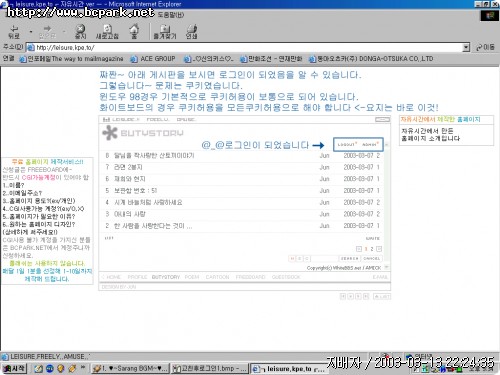Open post 5 보관함 번호 : 51

coord(135,190)
